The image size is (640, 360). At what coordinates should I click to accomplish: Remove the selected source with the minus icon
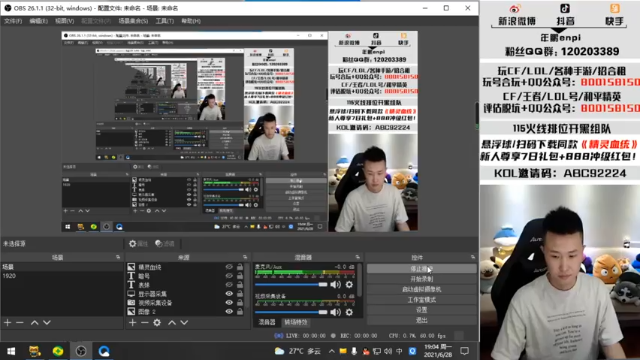point(144,323)
